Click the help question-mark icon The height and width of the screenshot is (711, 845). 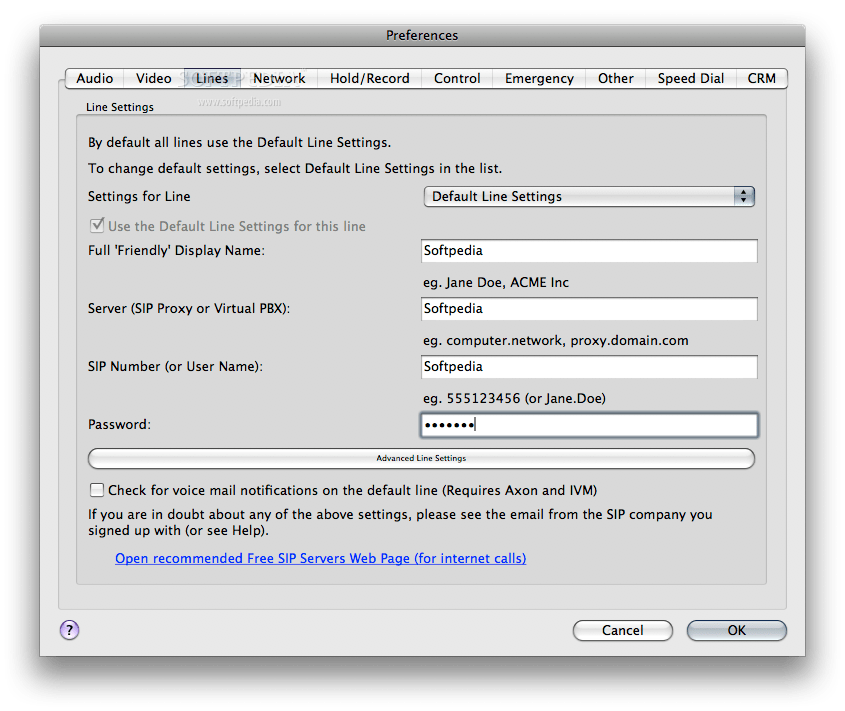(x=68, y=630)
